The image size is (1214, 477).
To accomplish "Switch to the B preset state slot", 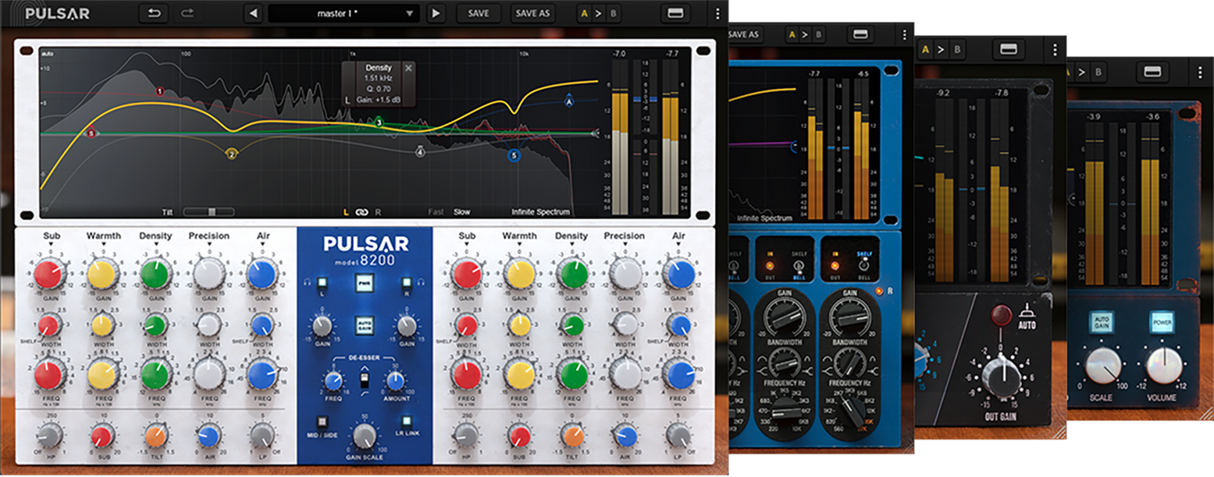I will pos(612,14).
